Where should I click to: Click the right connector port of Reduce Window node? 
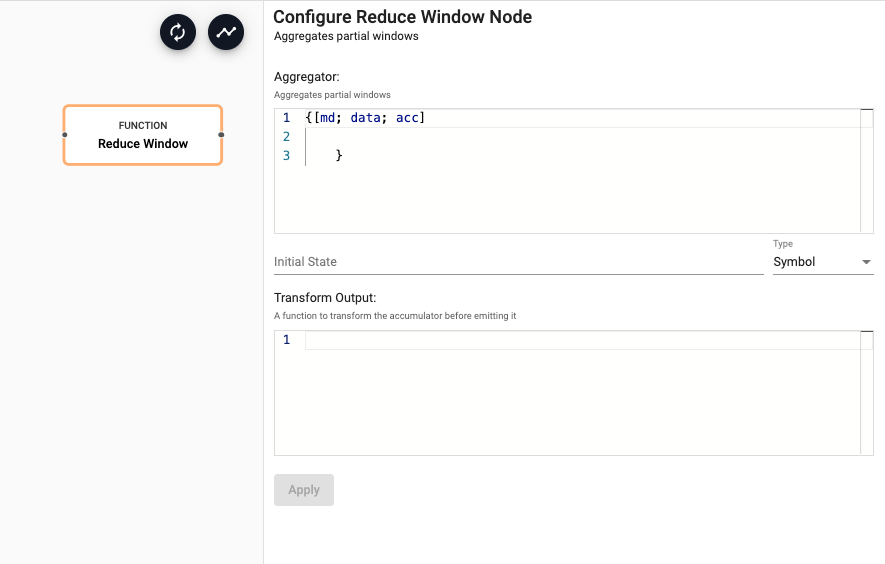click(x=221, y=135)
